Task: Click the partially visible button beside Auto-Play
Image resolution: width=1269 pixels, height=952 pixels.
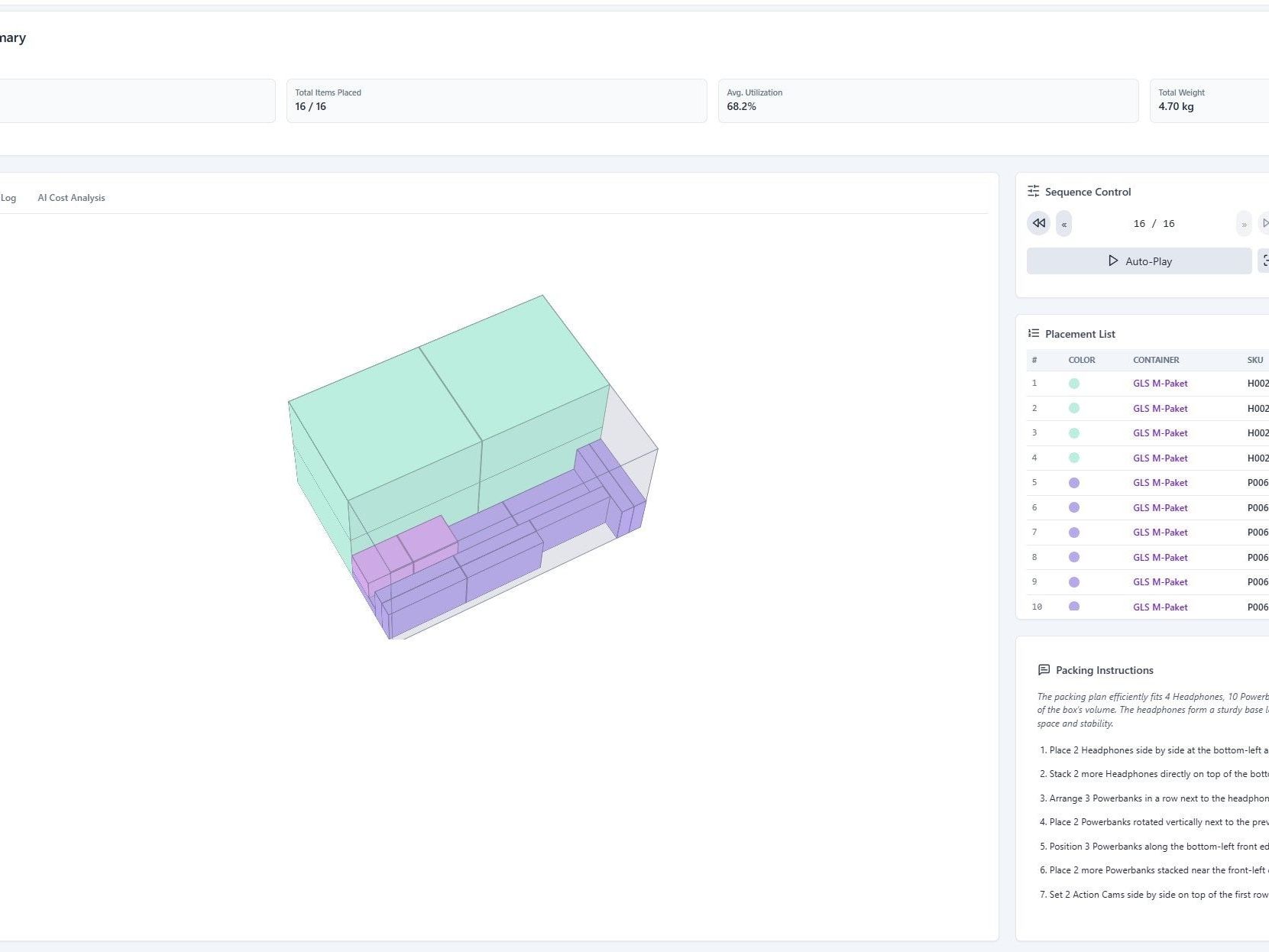Action: point(1264,261)
